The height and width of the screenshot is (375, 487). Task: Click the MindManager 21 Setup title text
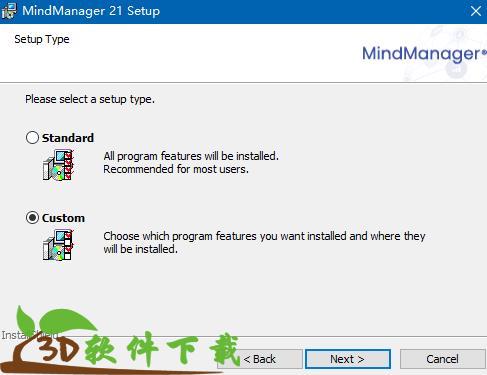click(91, 11)
